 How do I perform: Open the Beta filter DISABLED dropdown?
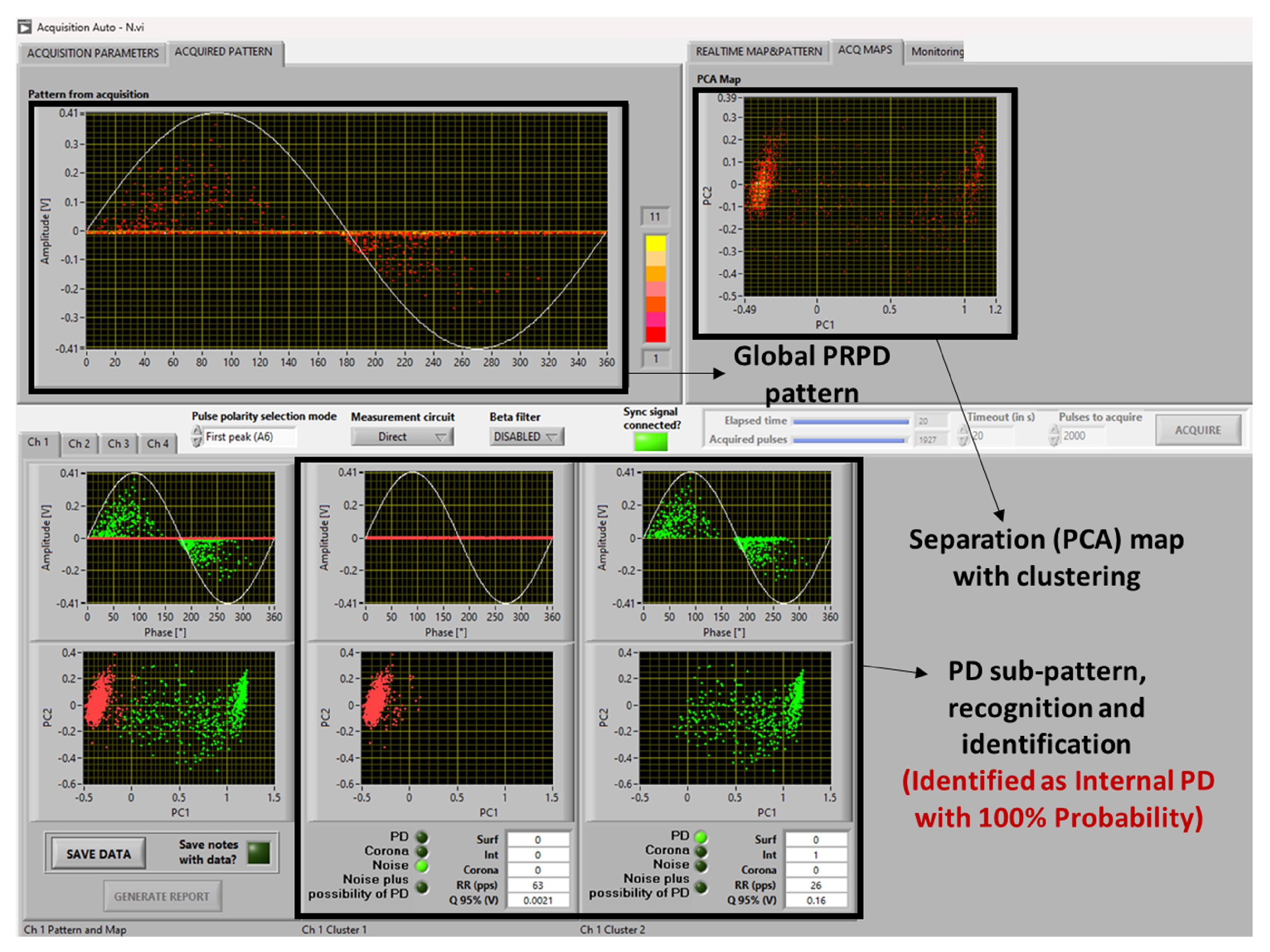click(526, 437)
